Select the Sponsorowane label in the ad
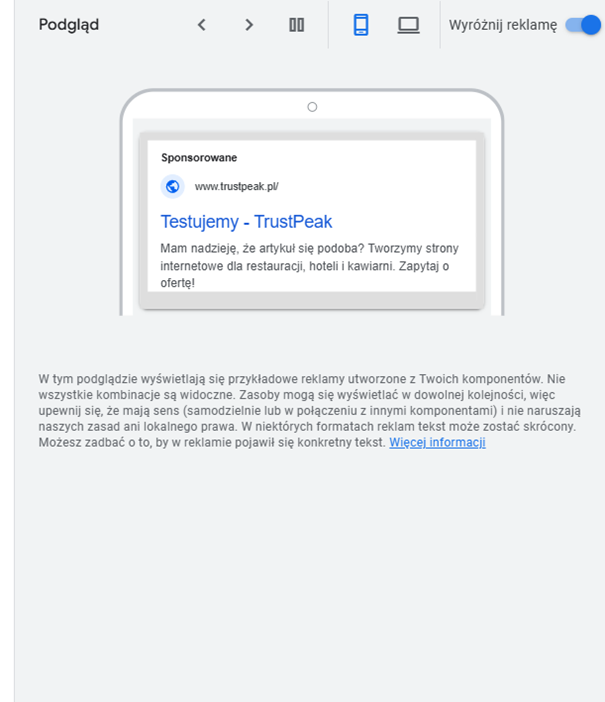Screen dimensions: 605x702 [x=199, y=158]
